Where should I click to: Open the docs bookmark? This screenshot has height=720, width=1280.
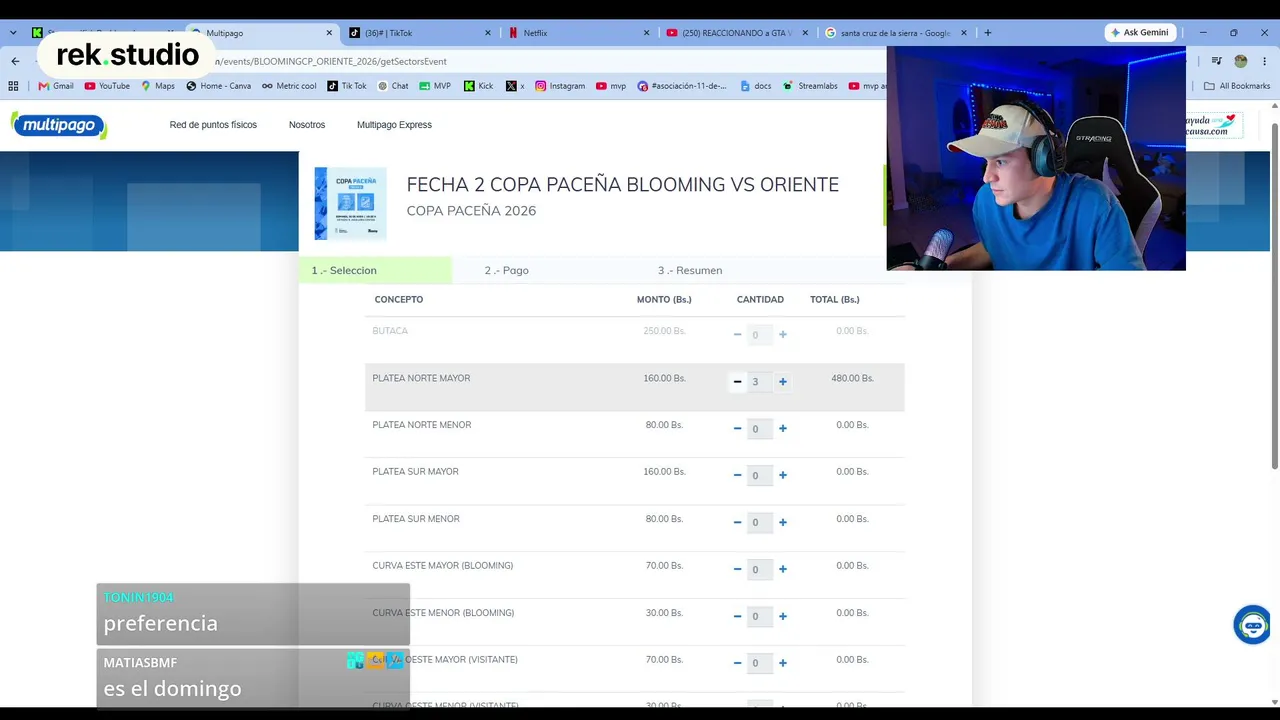pos(756,86)
